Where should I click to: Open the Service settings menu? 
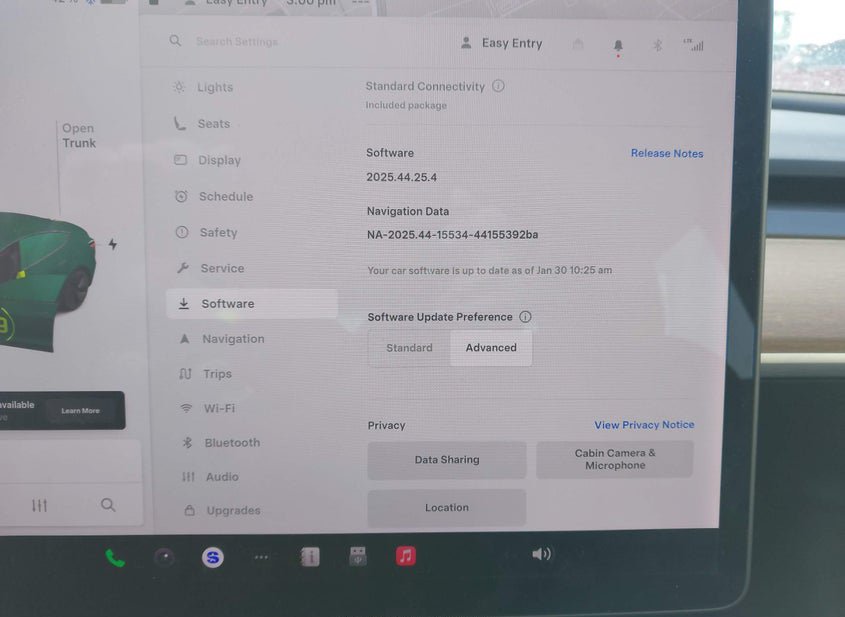tap(210, 268)
